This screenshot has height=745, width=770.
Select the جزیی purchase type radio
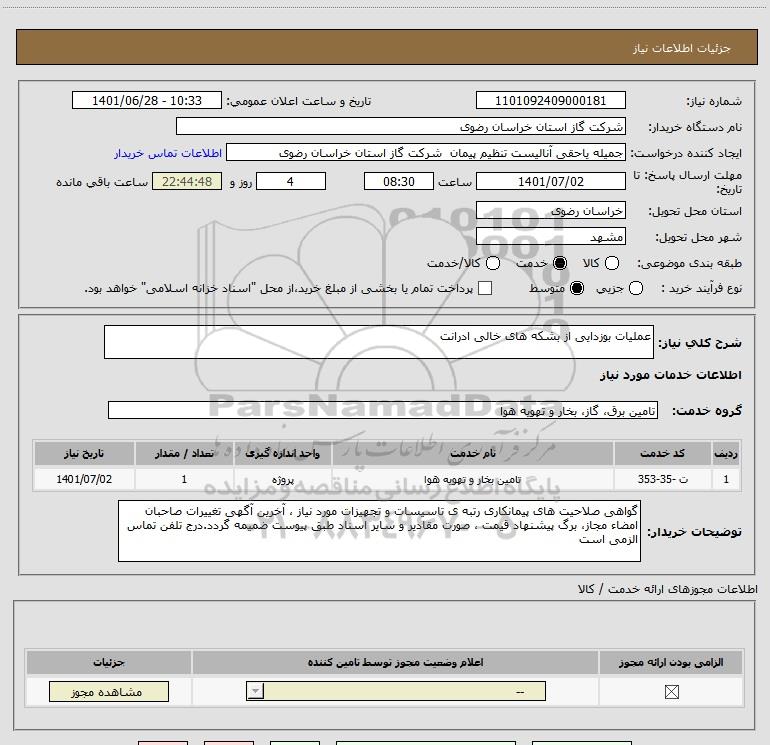[x=635, y=288]
